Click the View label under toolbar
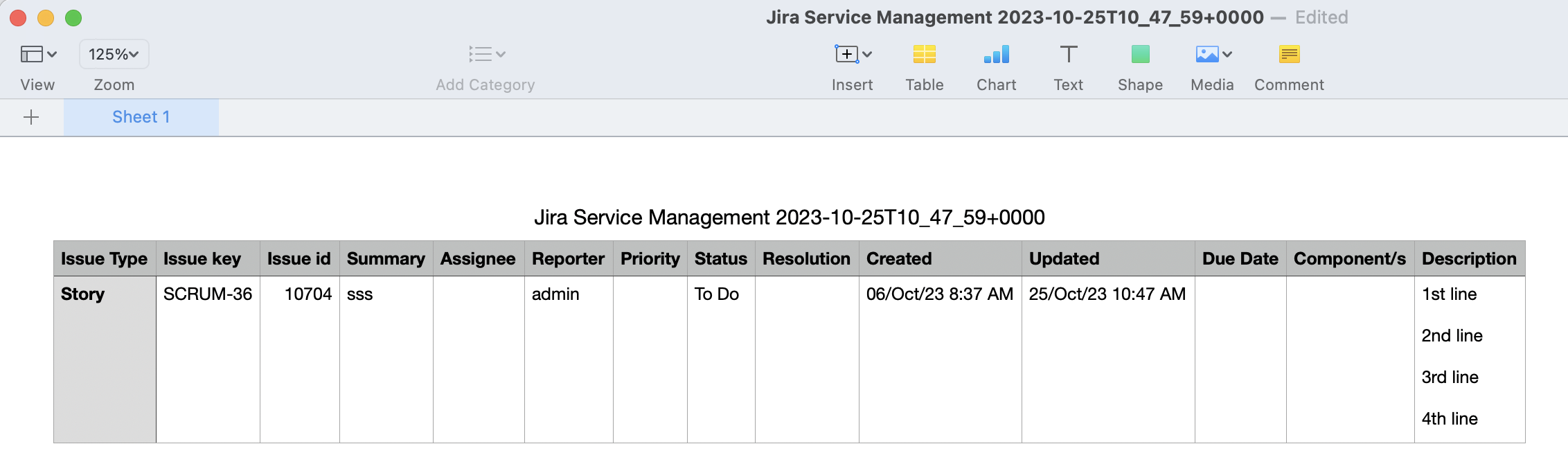Viewport: 1568px width, 471px height. (37, 85)
